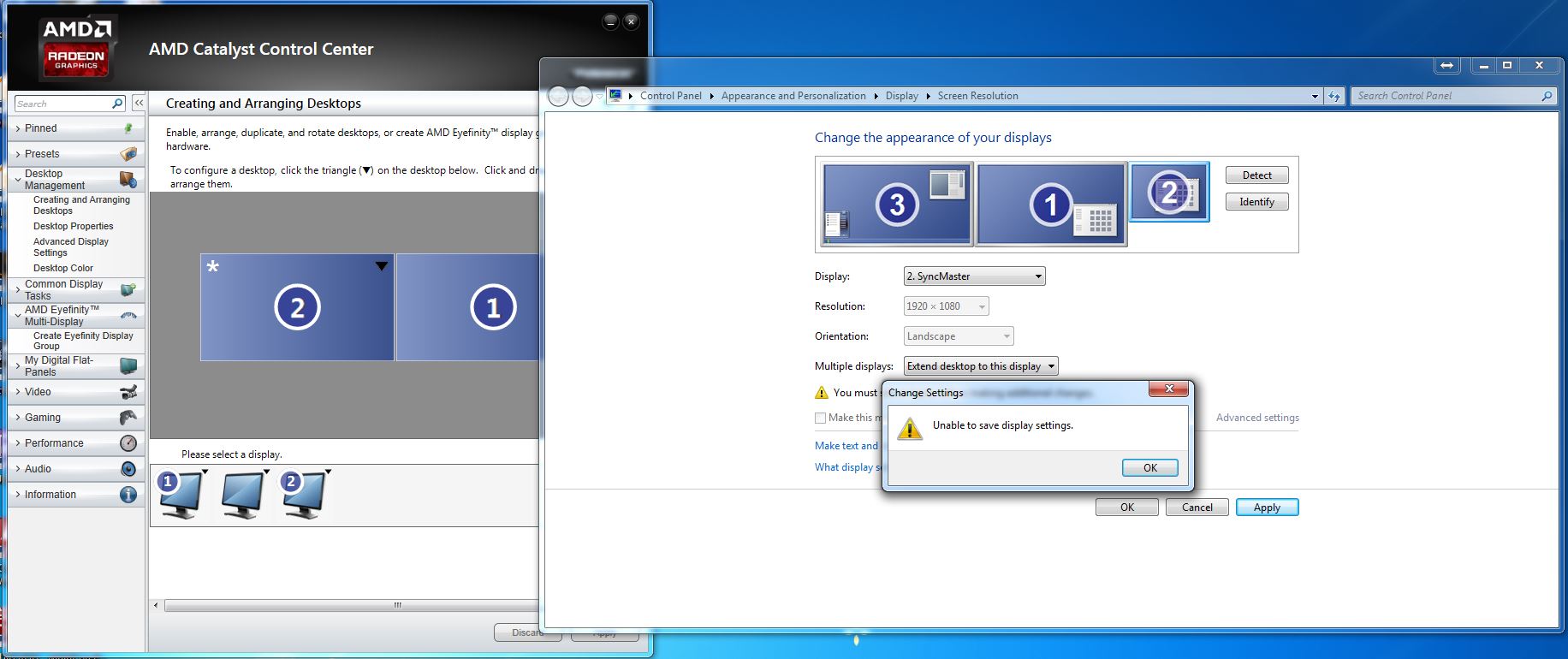The width and height of the screenshot is (1568, 659).
Task: Click the Presets icon in Catalyst sidebar
Action: coord(128,154)
